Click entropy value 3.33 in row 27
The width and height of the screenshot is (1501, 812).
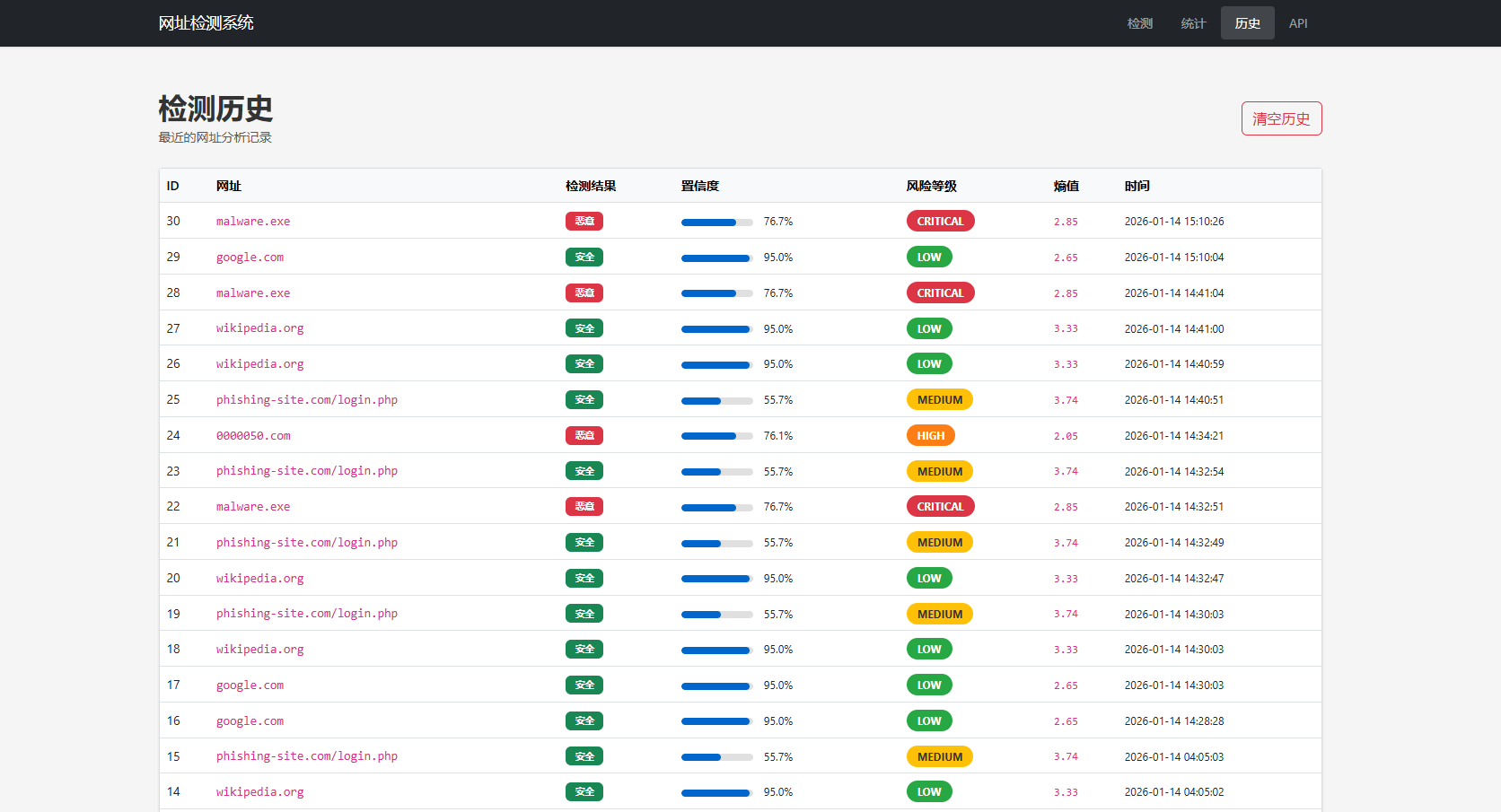[1066, 328]
